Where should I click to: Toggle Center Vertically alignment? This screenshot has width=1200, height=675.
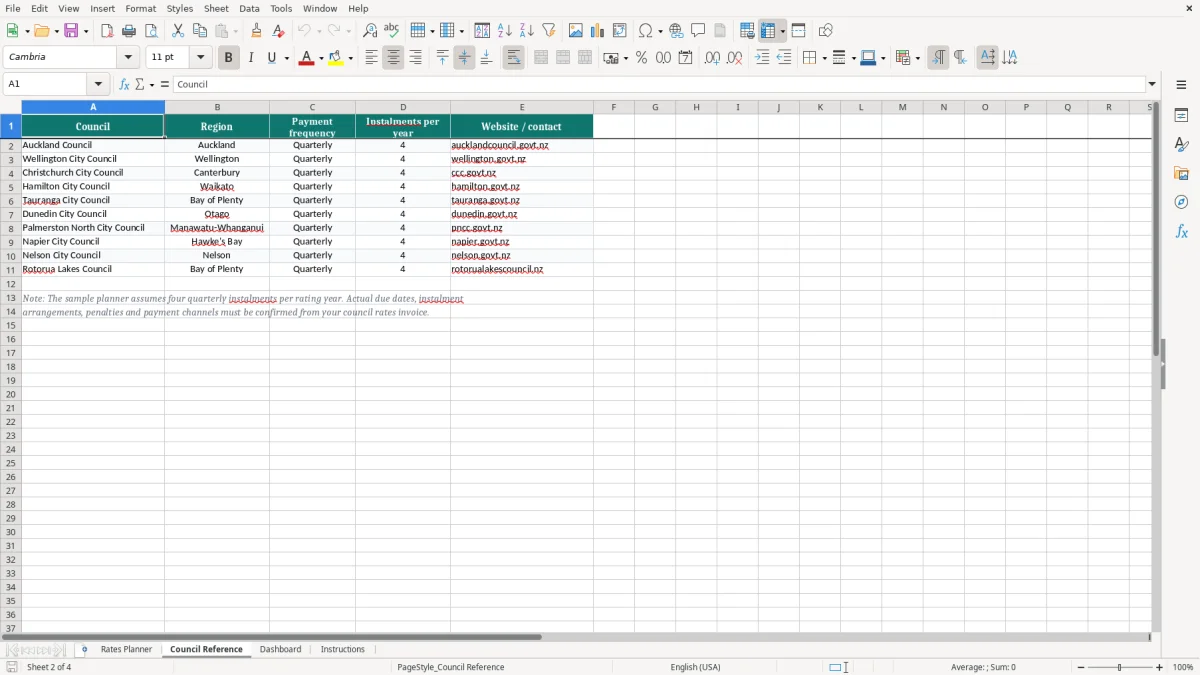(464, 58)
